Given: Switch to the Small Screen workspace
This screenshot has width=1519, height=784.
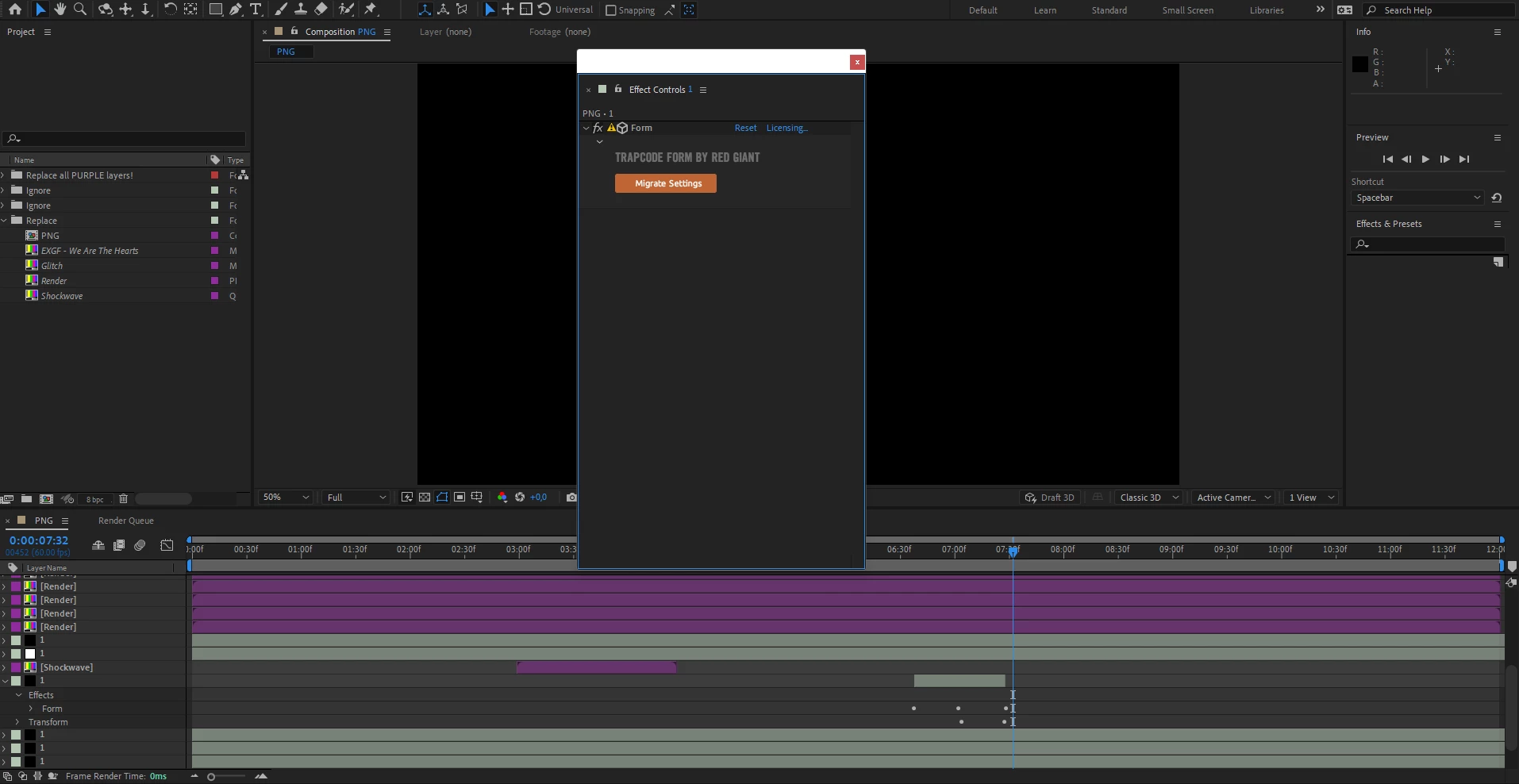Looking at the screenshot, I should [x=1188, y=10].
